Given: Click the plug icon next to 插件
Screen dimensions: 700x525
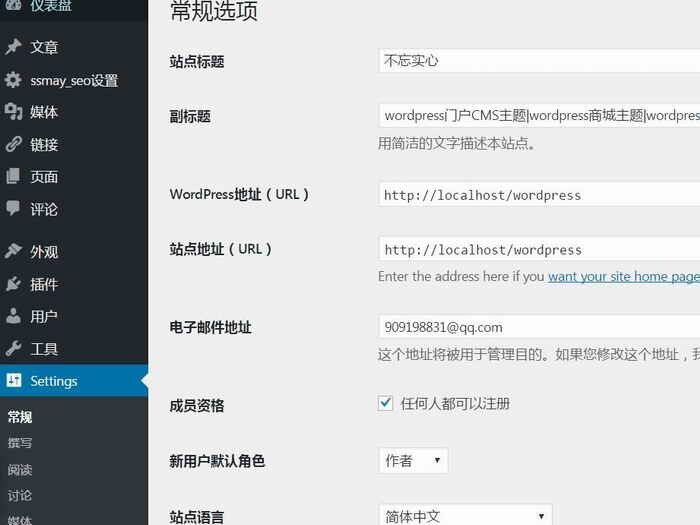Looking at the screenshot, I should [x=13, y=284].
